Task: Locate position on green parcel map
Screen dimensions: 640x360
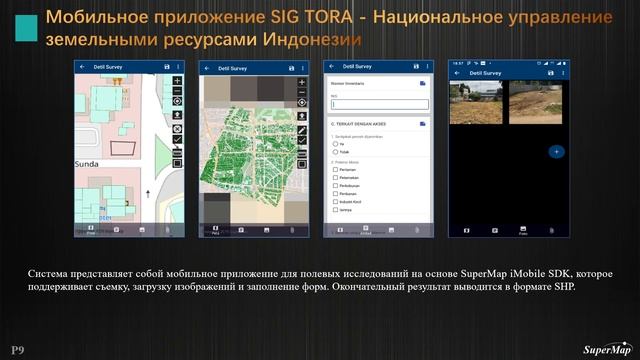Action: point(302,102)
